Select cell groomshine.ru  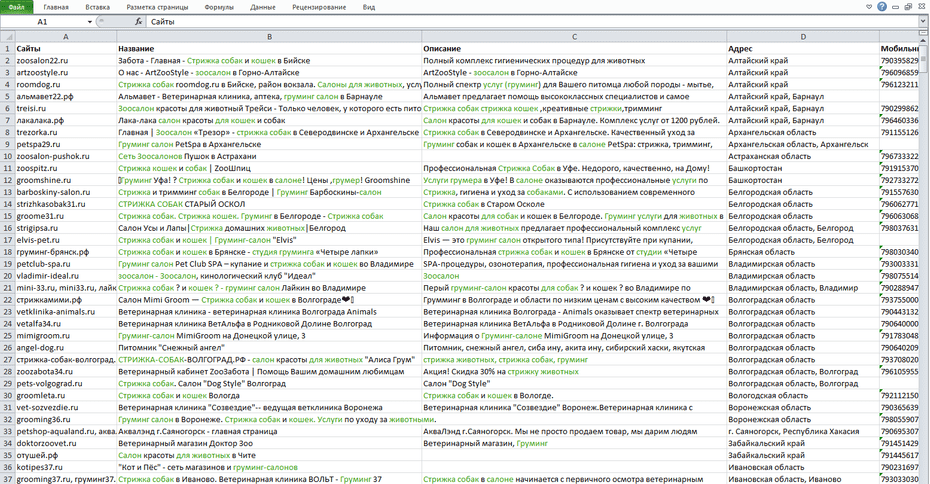click(66, 180)
